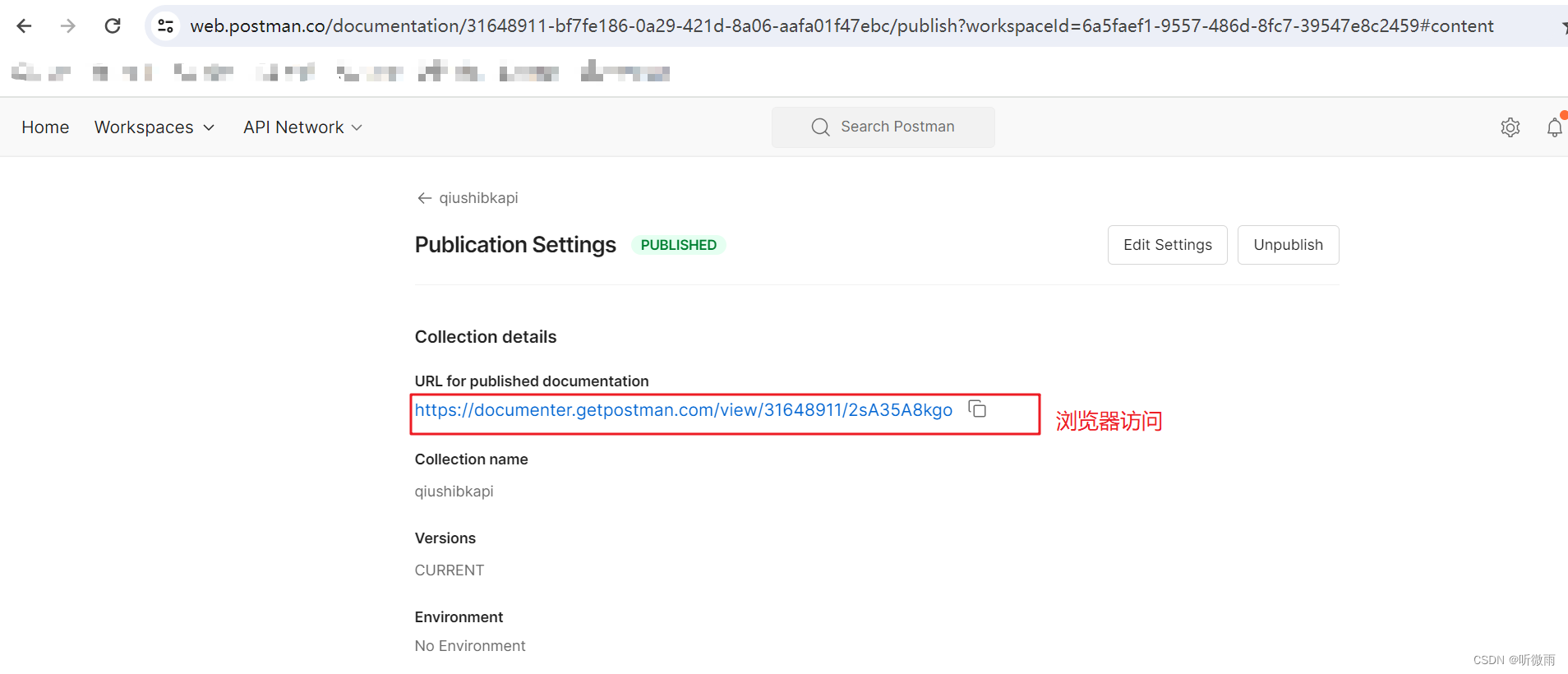The height and width of the screenshot is (674, 1568).
Task: Reload the page with the refresh icon
Action: coord(113,25)
